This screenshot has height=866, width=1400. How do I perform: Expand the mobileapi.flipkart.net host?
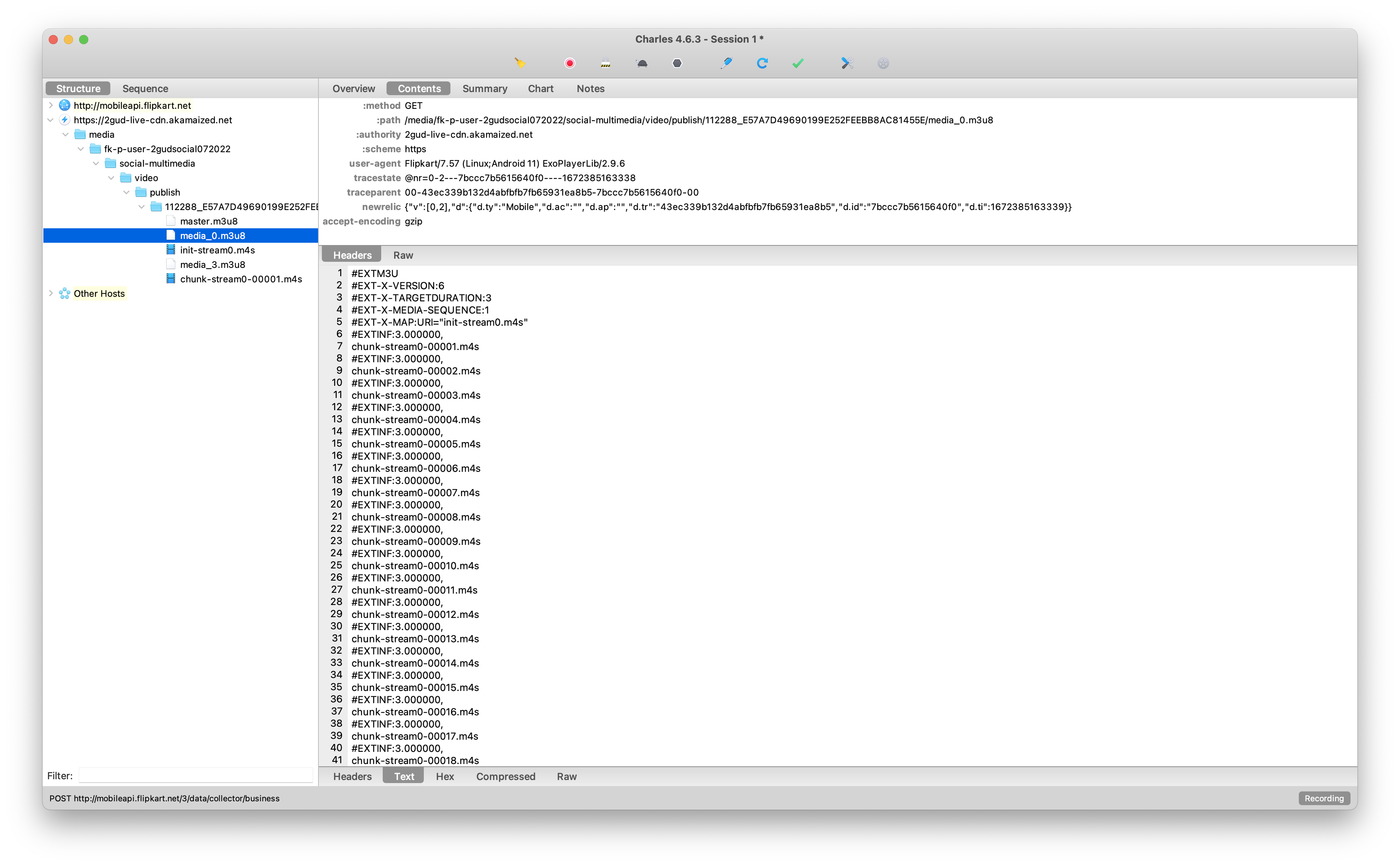51,105
